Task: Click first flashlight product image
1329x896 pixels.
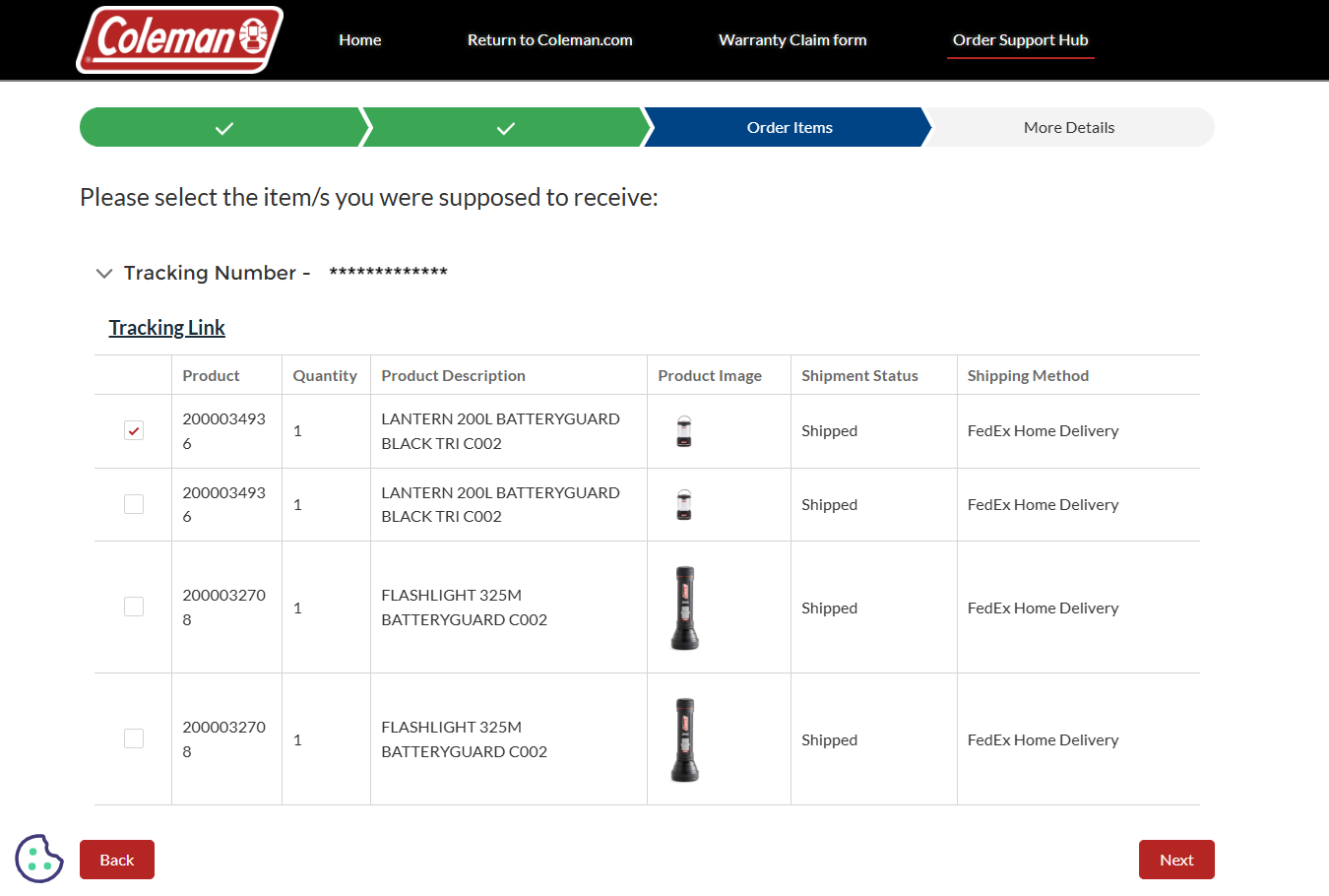Action: (x=684, y=608)
